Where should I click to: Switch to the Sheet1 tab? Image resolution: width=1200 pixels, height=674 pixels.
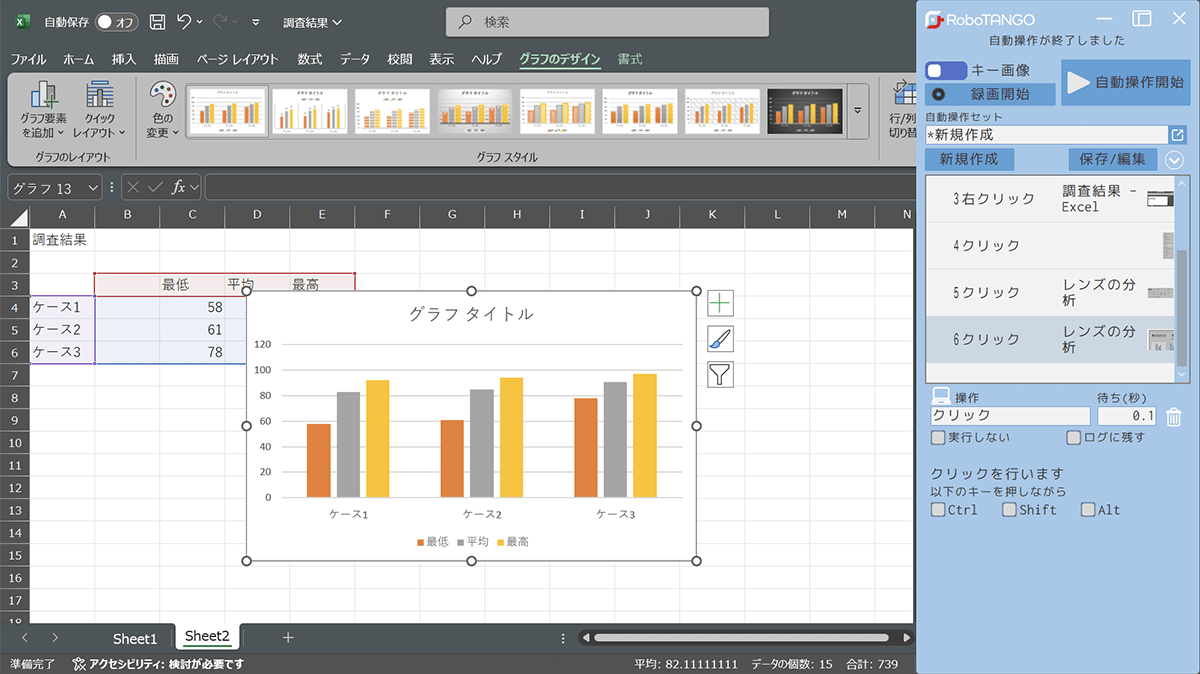pyautogui.click(x=135, y=638)
